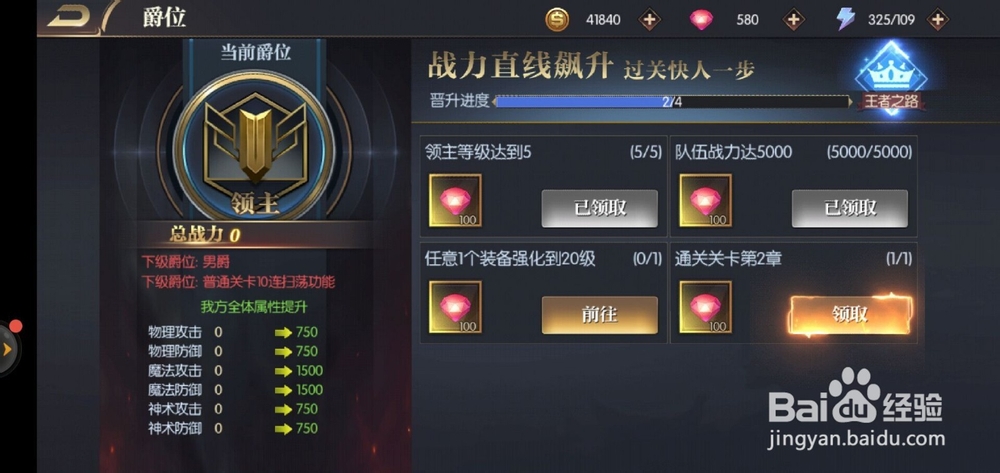View diamond reward for 队伍战力达5000

(705, 201)
